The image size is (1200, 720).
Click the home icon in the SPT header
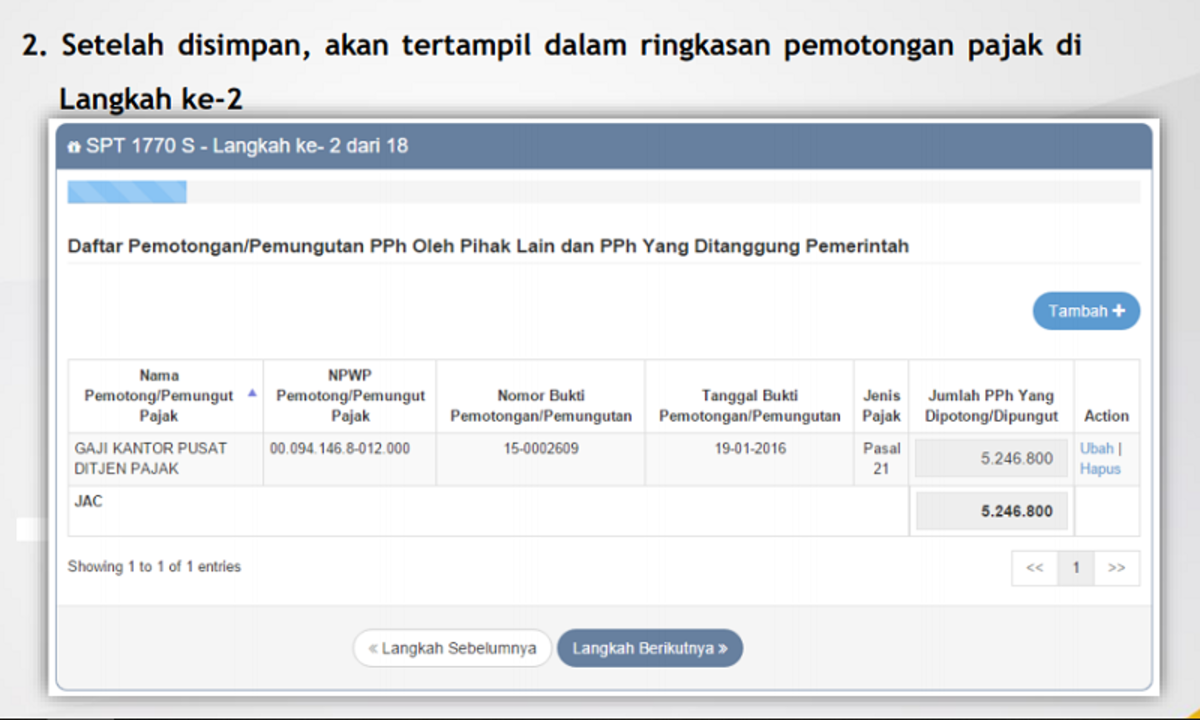pyautogui.click(x=74, y=147)
